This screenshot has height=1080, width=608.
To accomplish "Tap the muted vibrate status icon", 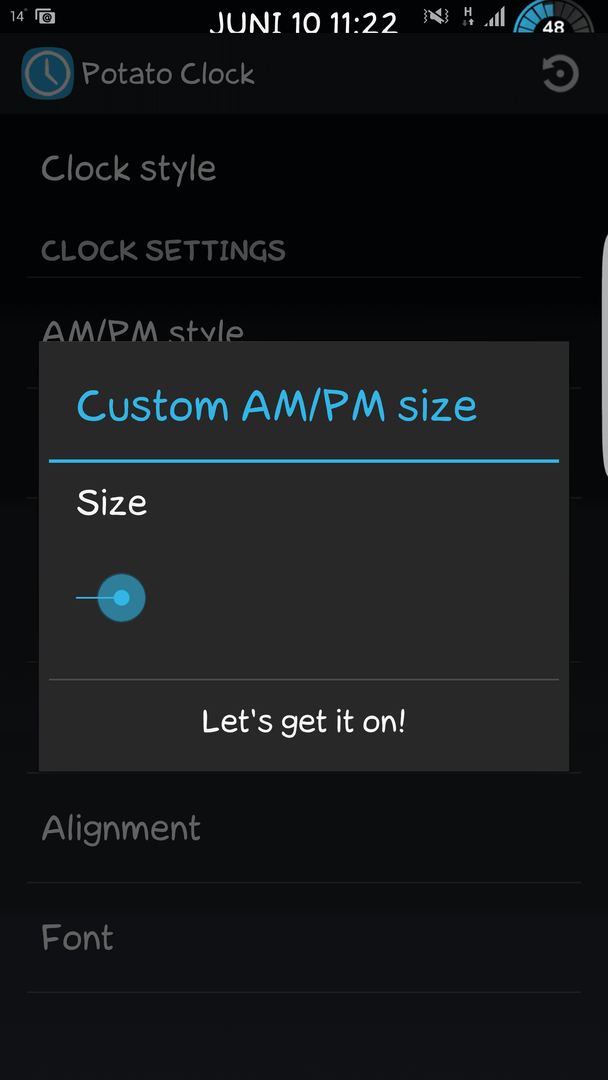I will coord(436,17).
